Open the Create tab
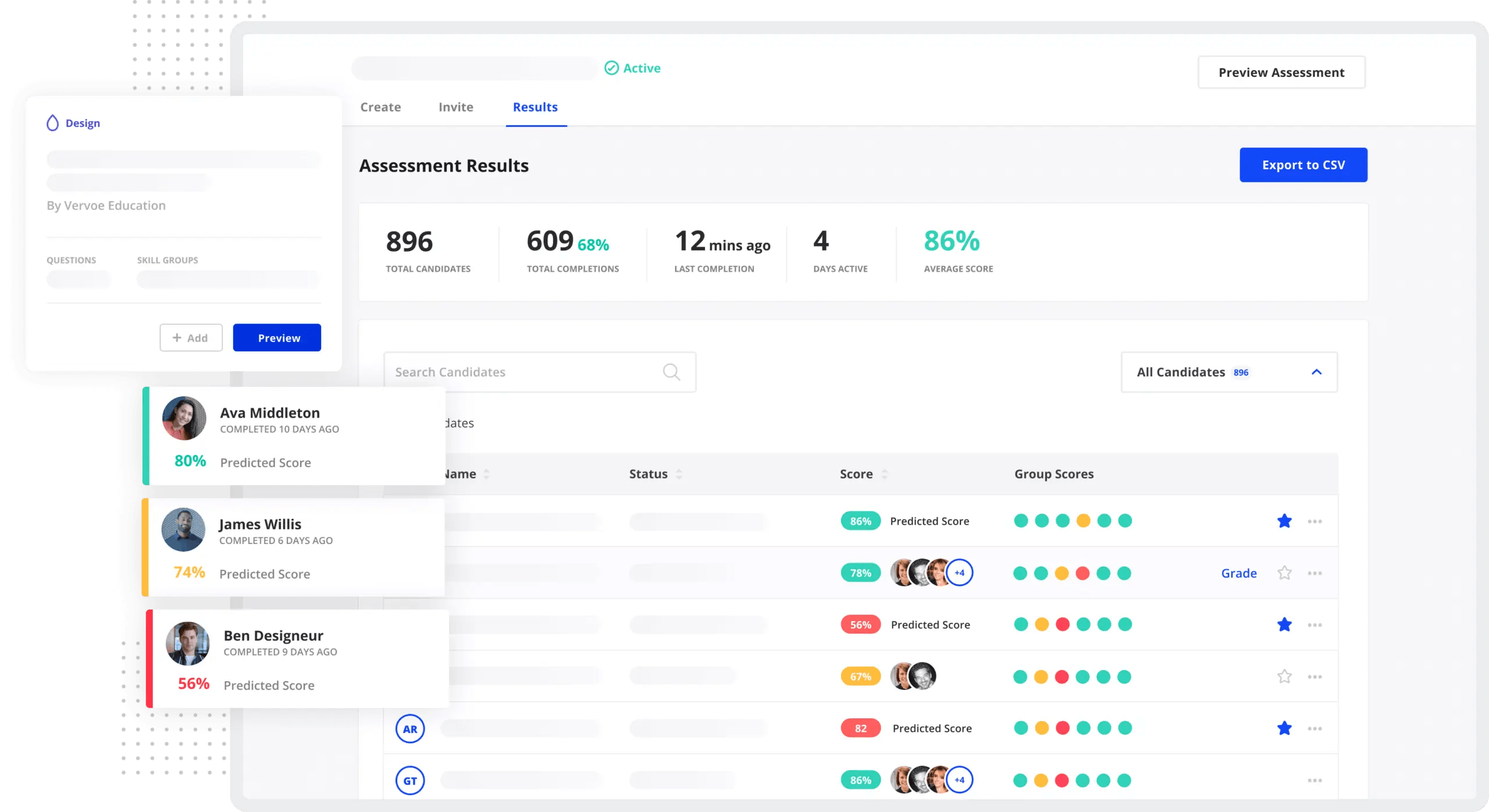The width and height of the screenshot is (1489, 812). click(380, 107)
